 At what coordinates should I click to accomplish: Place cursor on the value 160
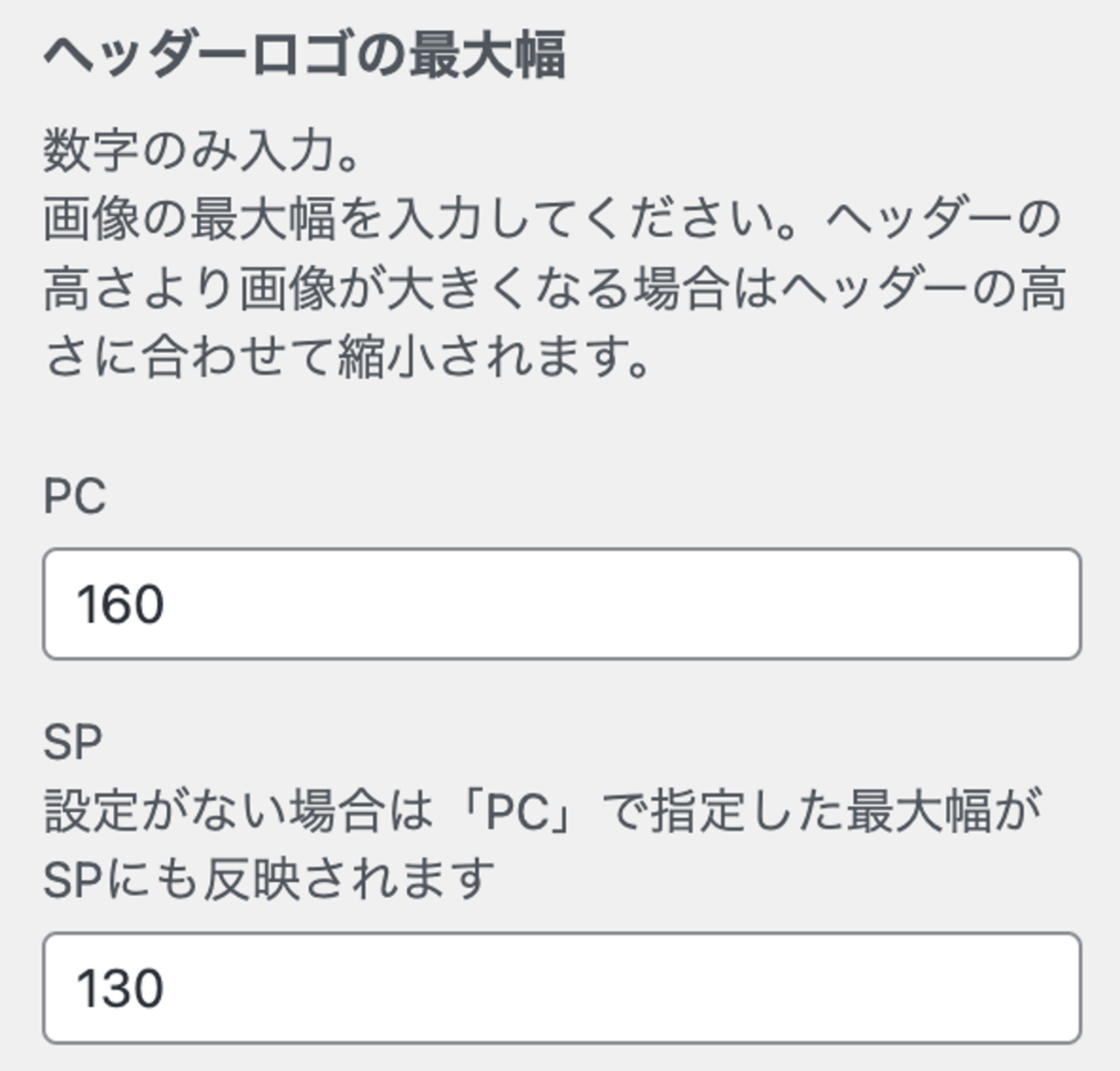pyautogui.click(x=120, y=604)
